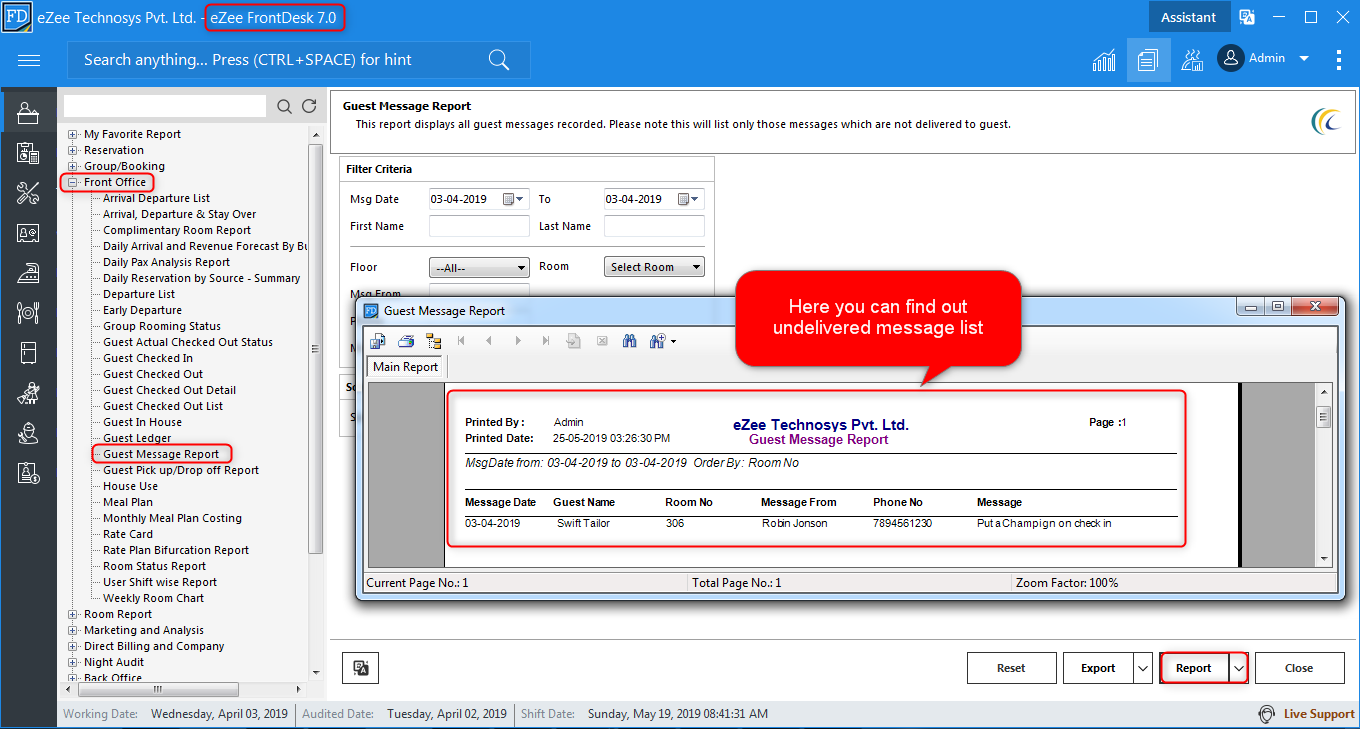This screenshot has height=729, width=1360.
Task: Open the Report button dropdown arrow
Action: [x=1239, y=668]
